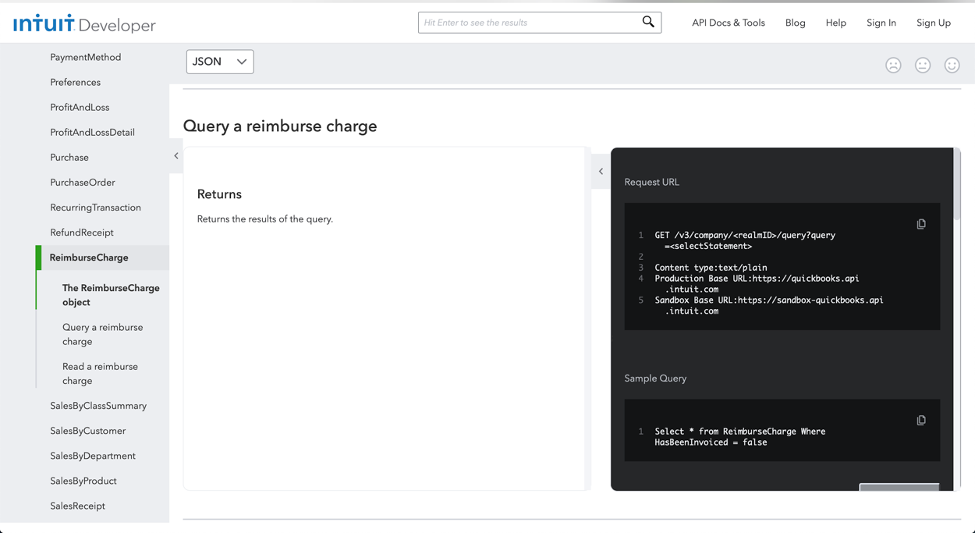Click the GET /v3/company code line
Screen dimensions: 977x533
tap(745, 241)
